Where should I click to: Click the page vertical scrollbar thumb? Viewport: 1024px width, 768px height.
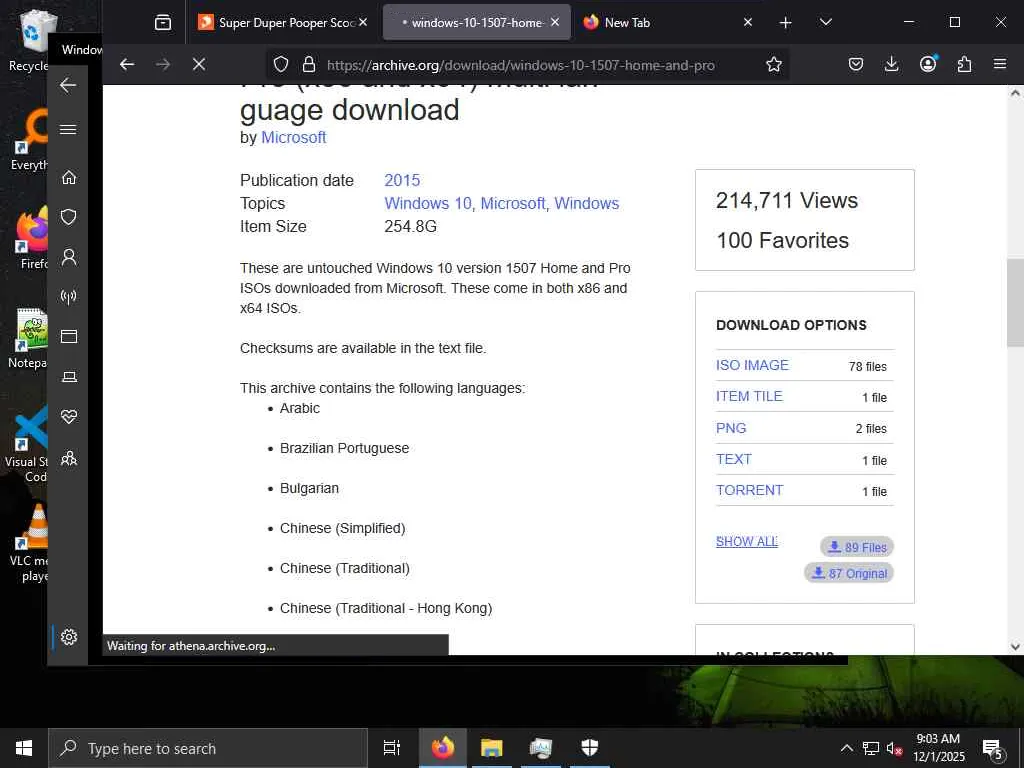[1015, 303]
